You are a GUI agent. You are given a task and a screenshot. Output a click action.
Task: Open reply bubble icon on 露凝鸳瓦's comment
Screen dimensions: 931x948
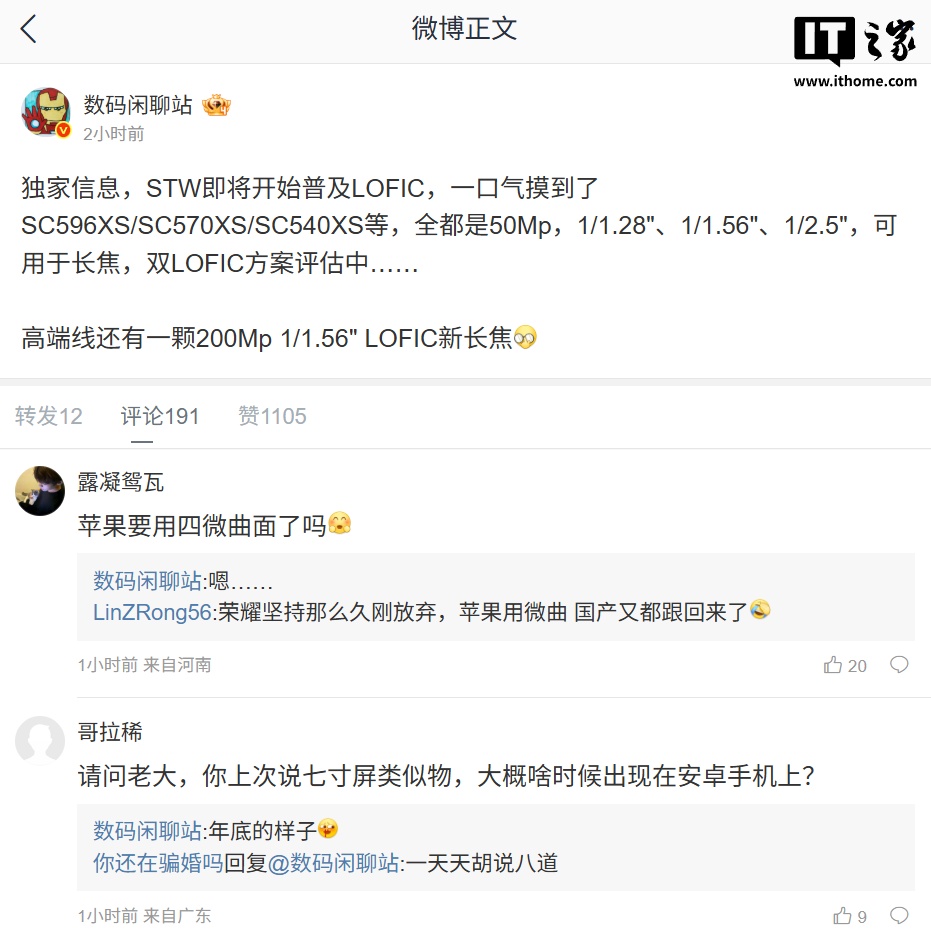click(898, 664)
